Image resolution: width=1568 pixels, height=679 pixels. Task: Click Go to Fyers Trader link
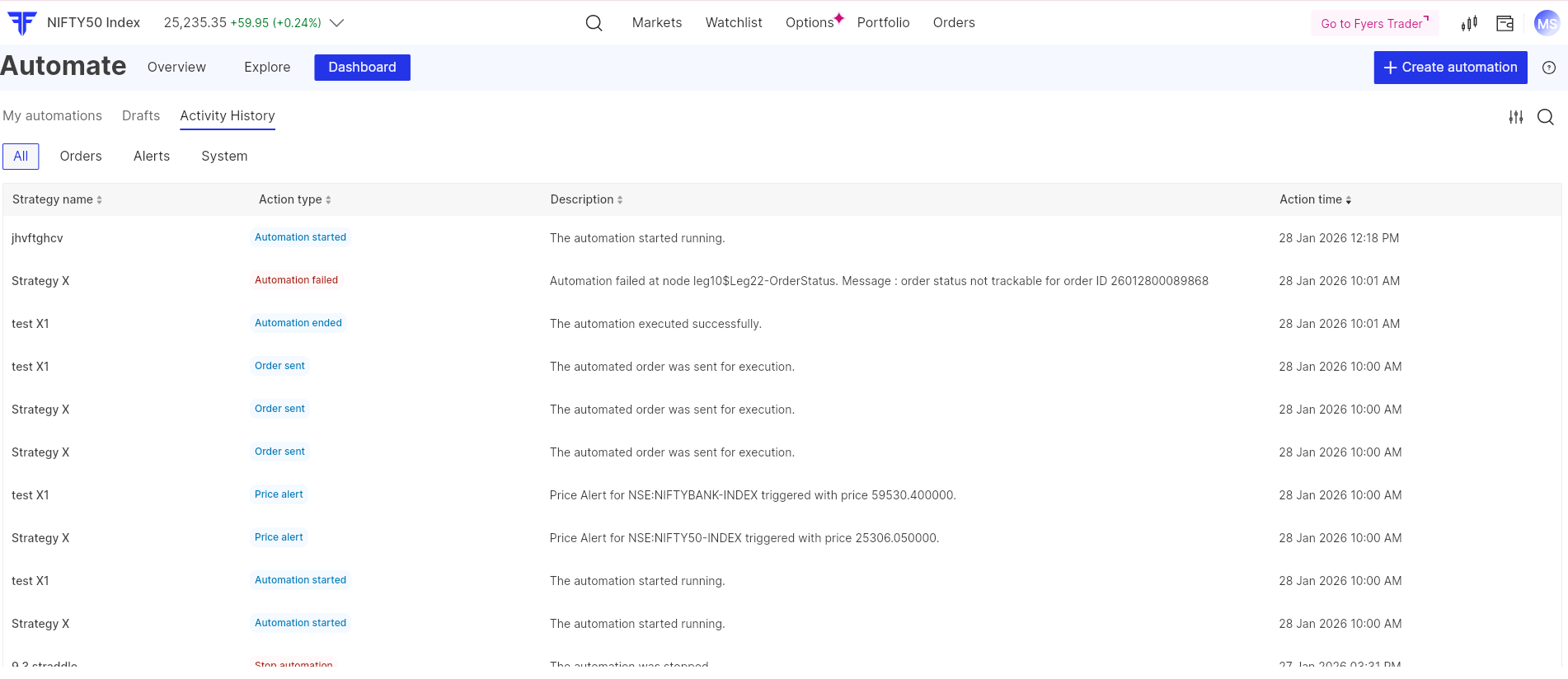click(x=1374, y=24)
